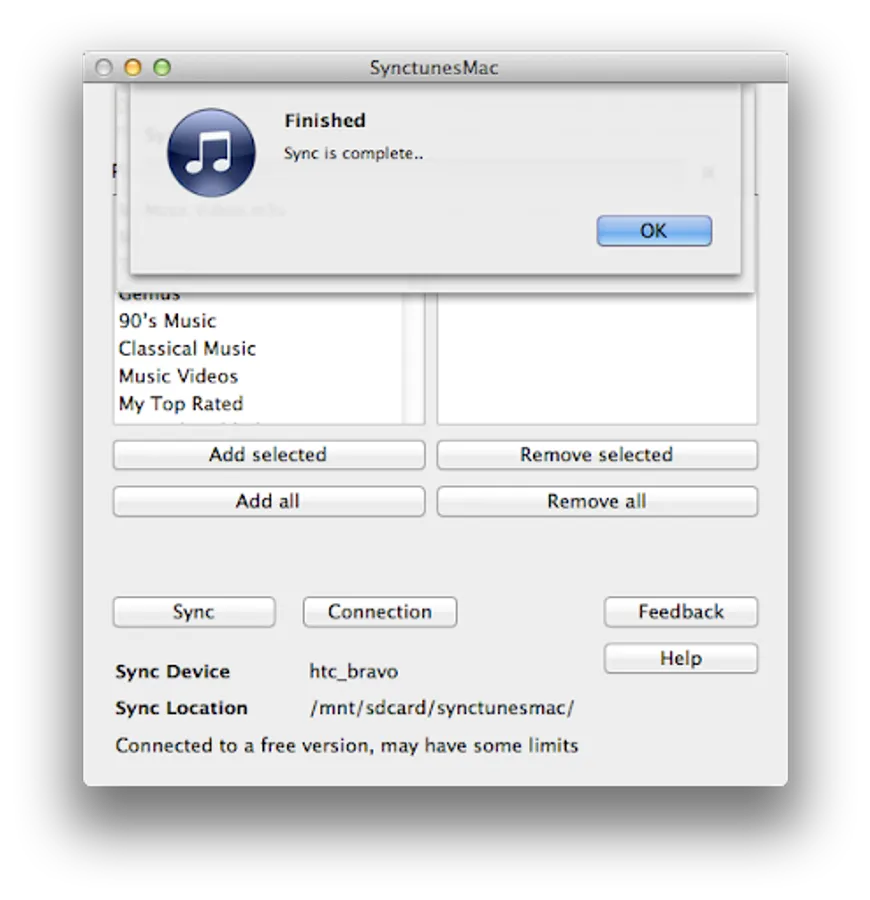This screenshot has width=870, height=900.
Task: Zoom the window with the green button
Action: point(162,67)
